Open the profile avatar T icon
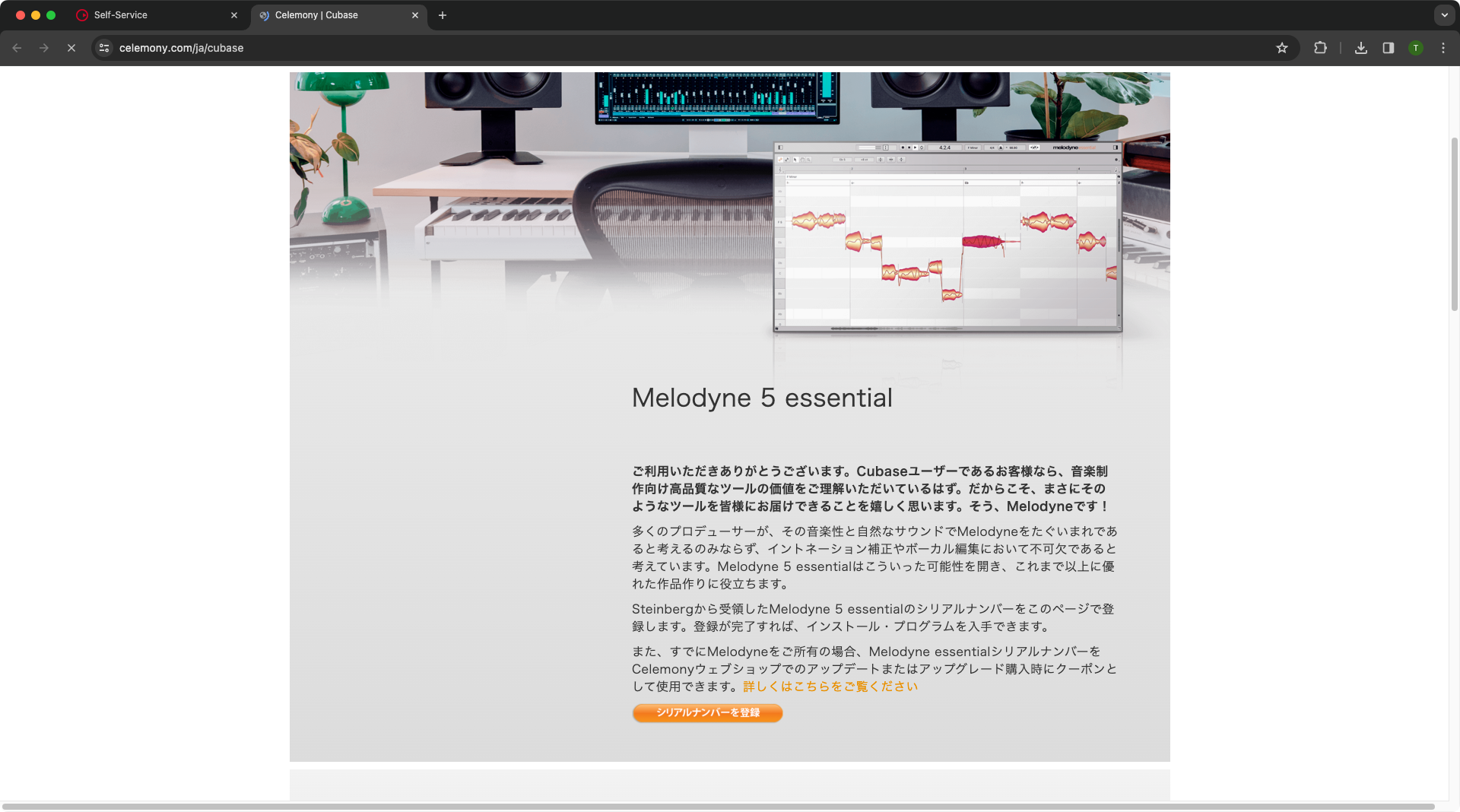Image resolution: width=1460 pixels, height=812 pixels. (x=1416, y=48)
